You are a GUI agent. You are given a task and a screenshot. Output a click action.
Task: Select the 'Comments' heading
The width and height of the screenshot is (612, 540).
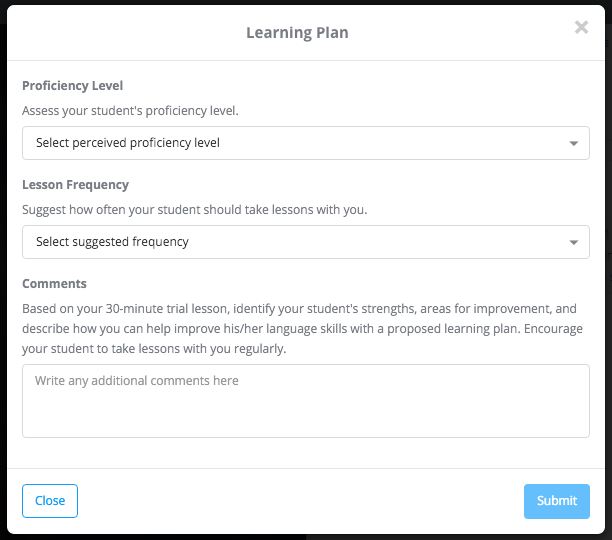54,284
